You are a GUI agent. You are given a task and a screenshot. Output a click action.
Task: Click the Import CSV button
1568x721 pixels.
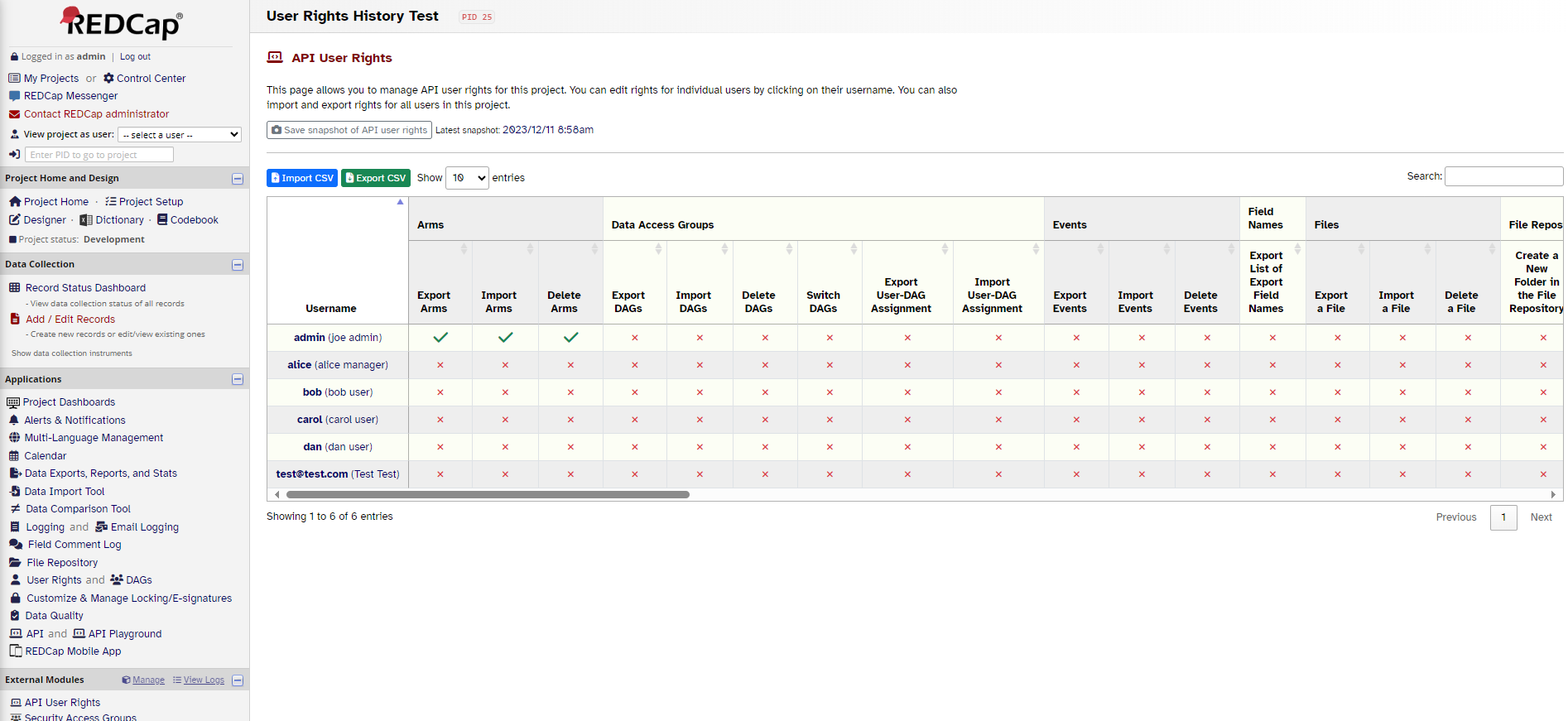coord(302,178)
